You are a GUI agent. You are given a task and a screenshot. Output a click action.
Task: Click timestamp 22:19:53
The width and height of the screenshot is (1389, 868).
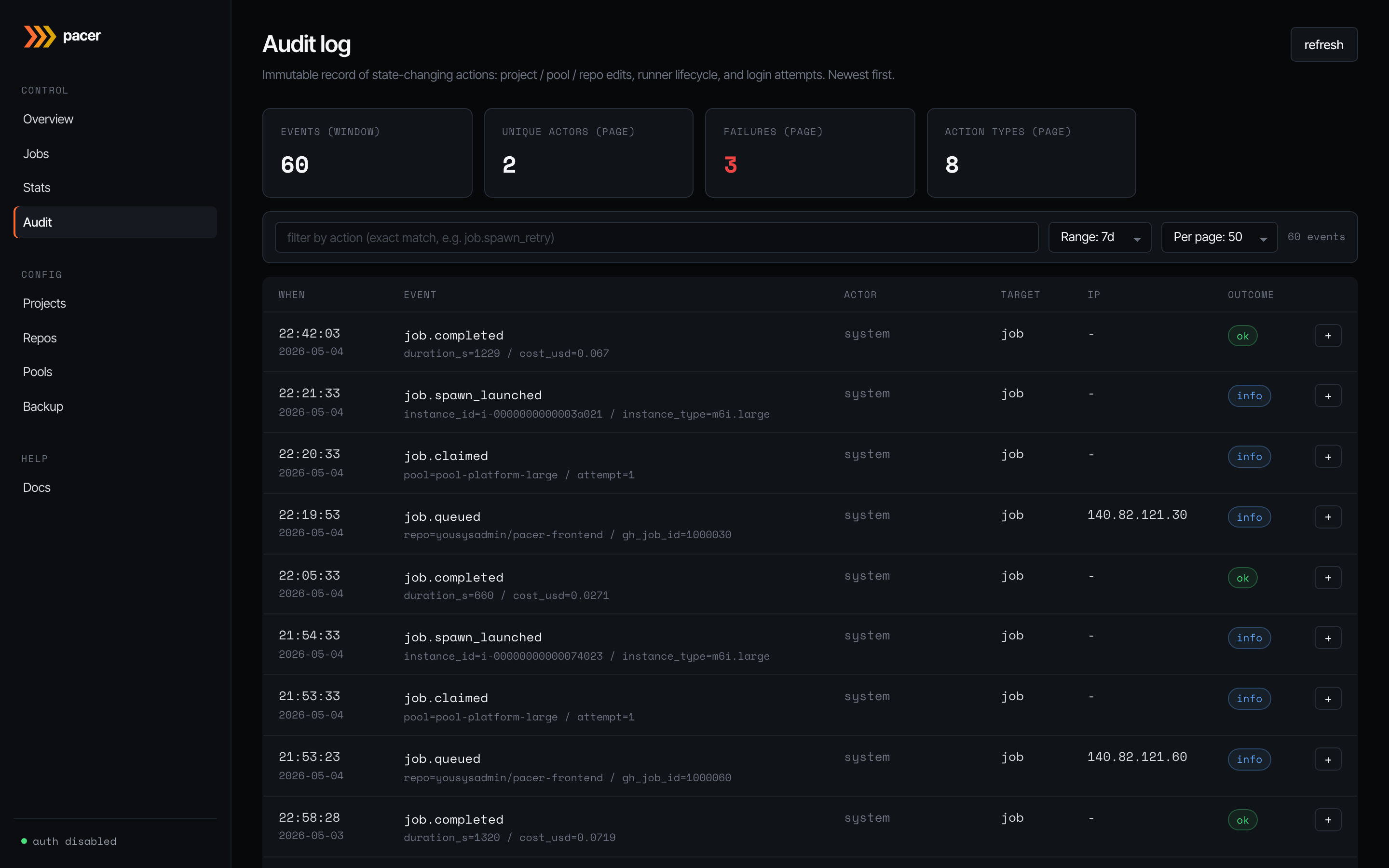[309, 515]
